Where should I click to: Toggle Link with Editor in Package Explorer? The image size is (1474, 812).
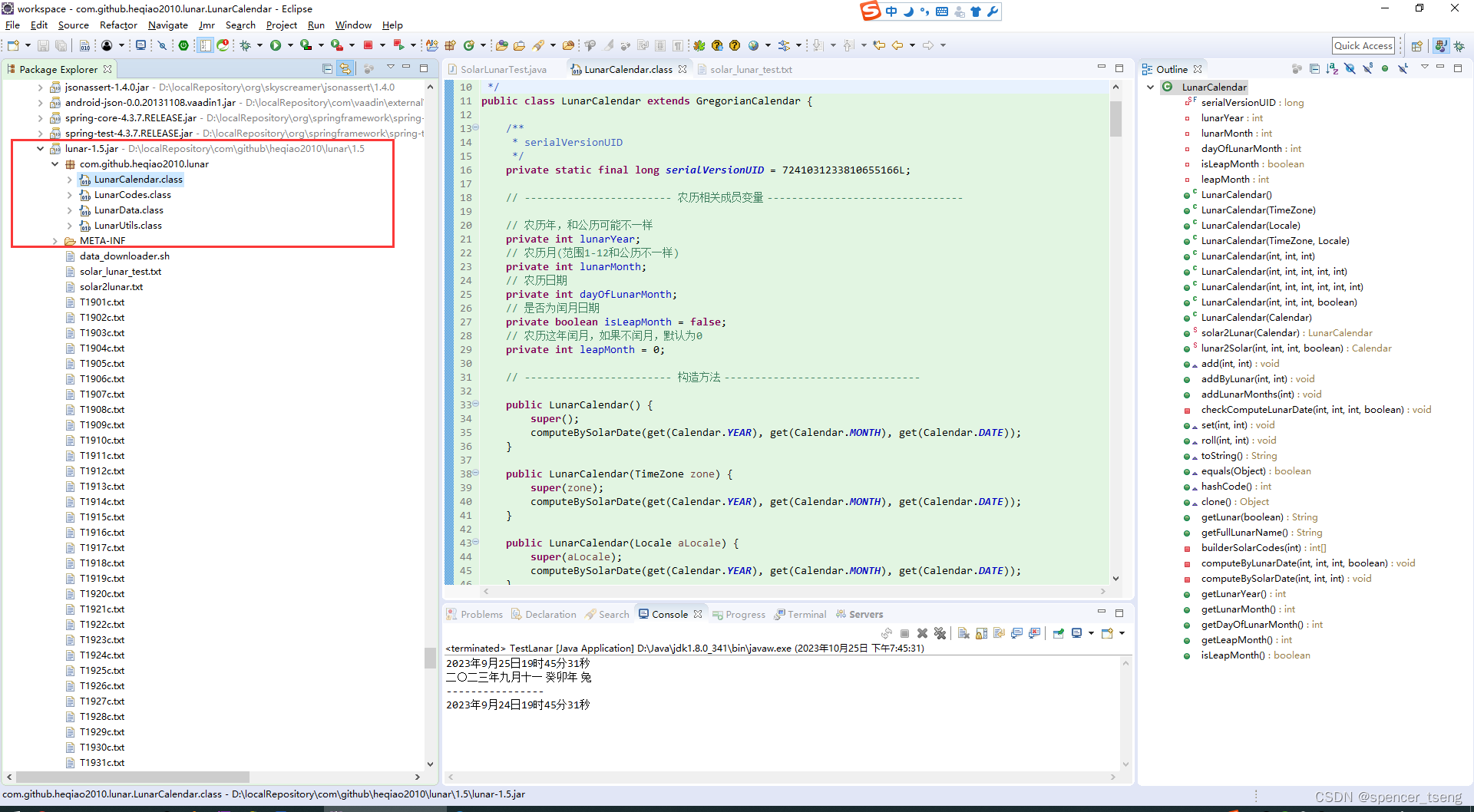point(345,68)
